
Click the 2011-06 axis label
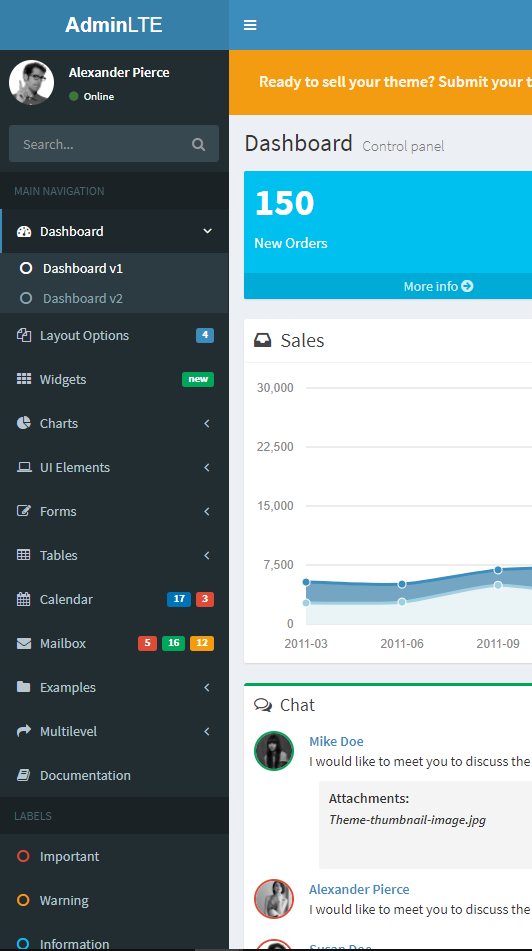click(402, 644)
